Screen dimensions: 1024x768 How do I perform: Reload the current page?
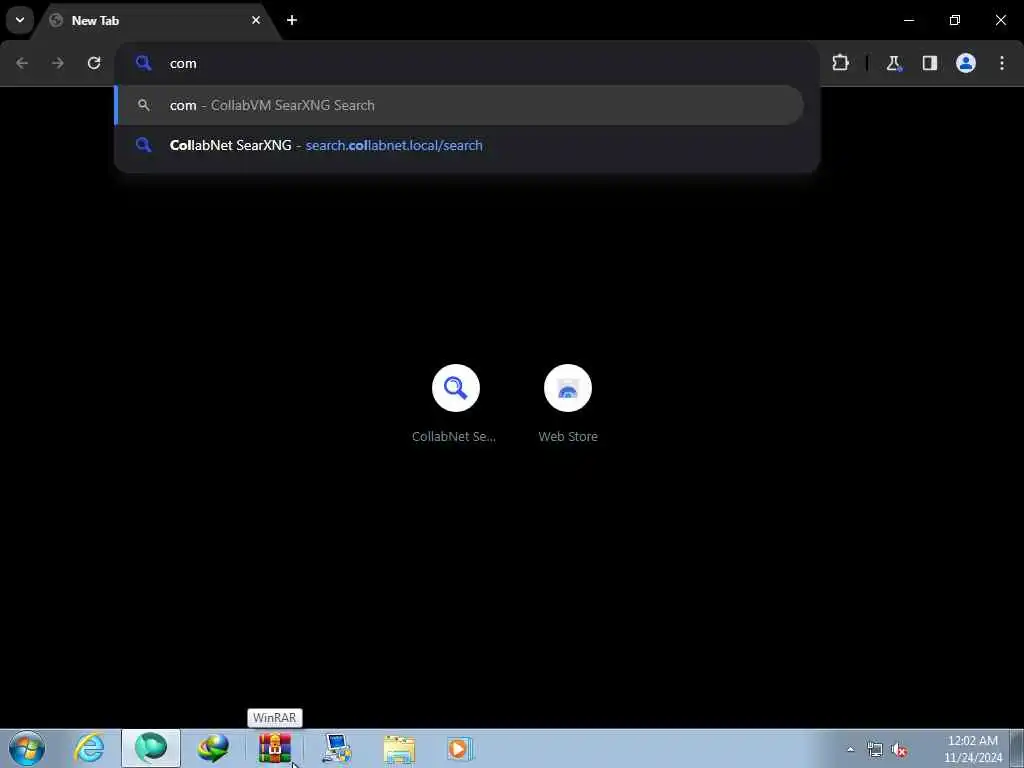pyautogui.click(x=94, y=63)
